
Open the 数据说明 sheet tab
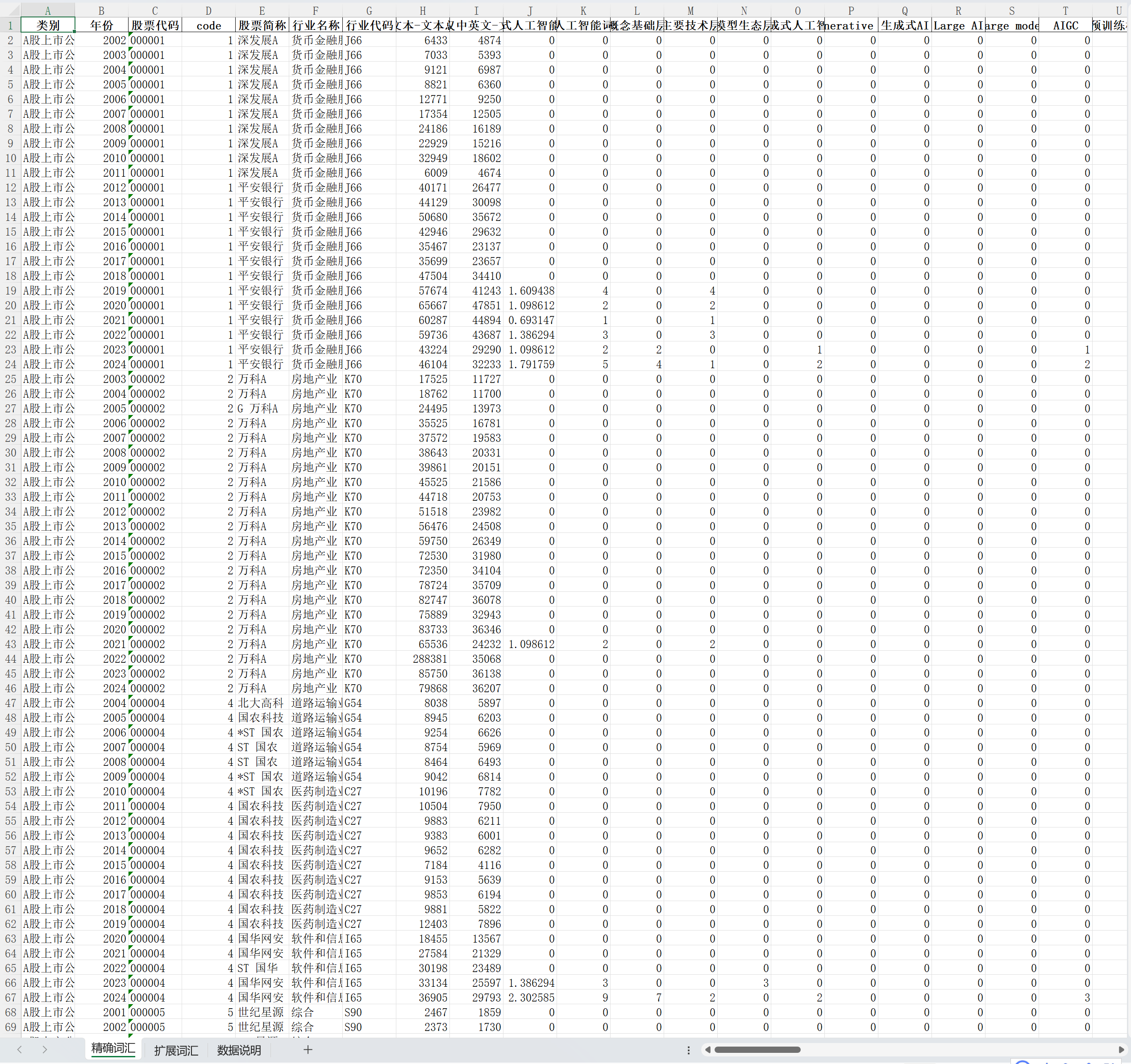click(239, 1050)
